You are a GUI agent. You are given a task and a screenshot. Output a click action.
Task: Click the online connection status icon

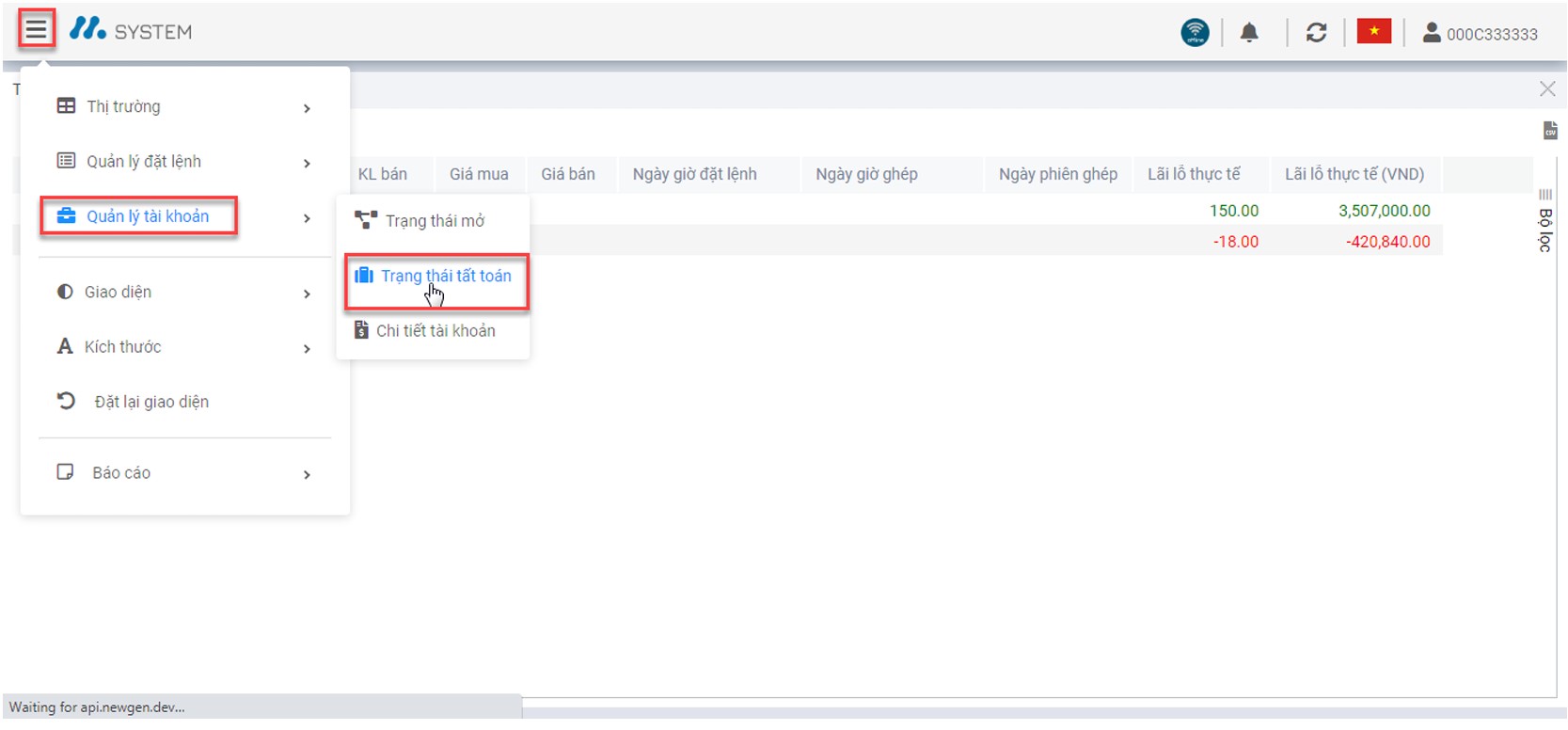point(1195,33)
